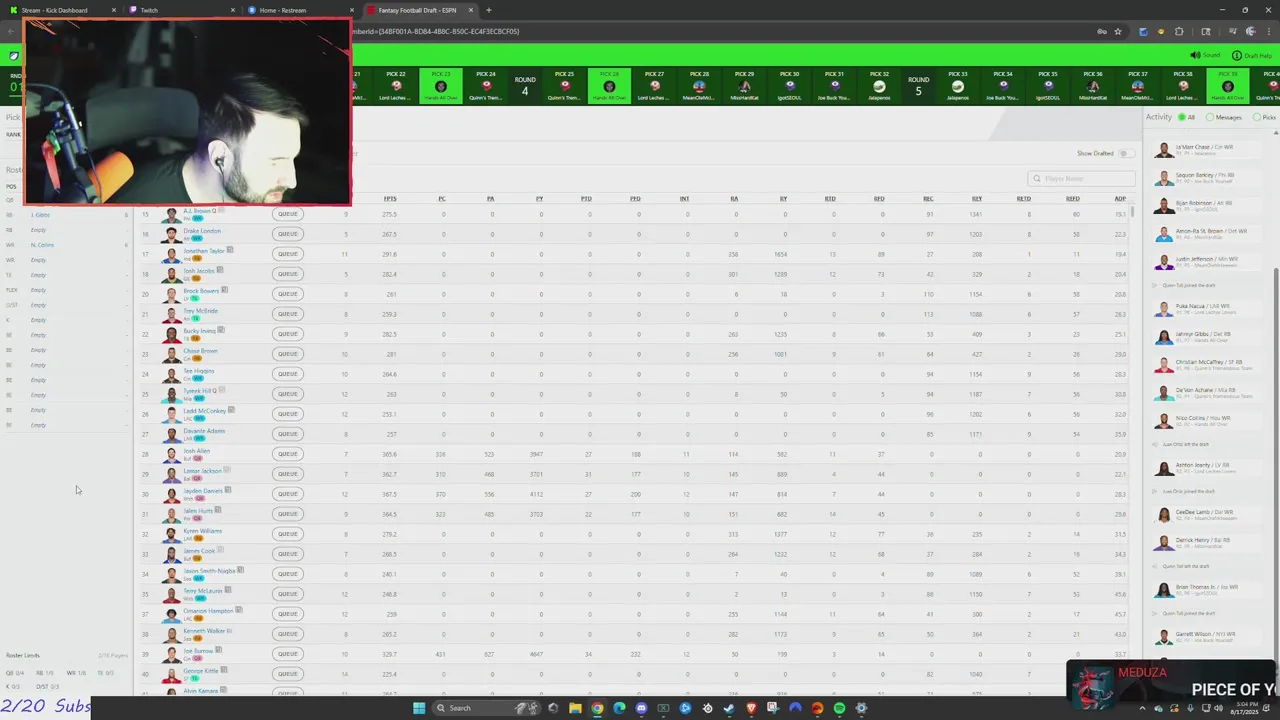
Task: Sort table by PTD column
Action: (x=586, y=198)
